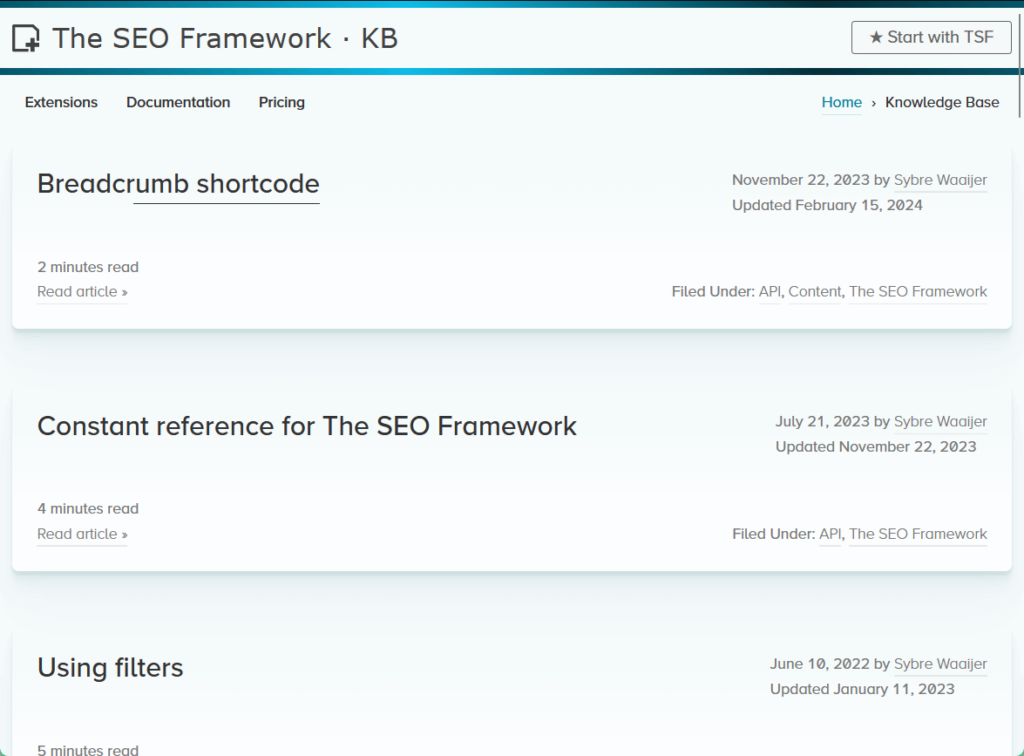
Task: Click July 21, 2023 publish date text
Action: click(822, 422)
